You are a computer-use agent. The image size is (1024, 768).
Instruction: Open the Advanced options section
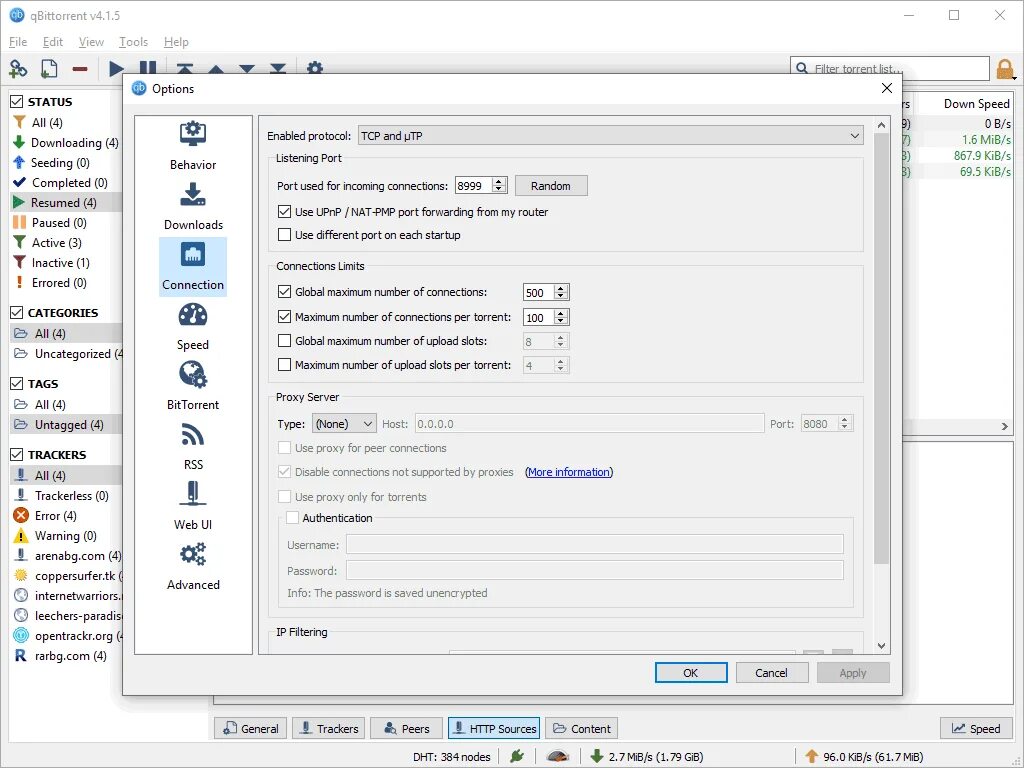pyautogui.click(x=193, y=567)
